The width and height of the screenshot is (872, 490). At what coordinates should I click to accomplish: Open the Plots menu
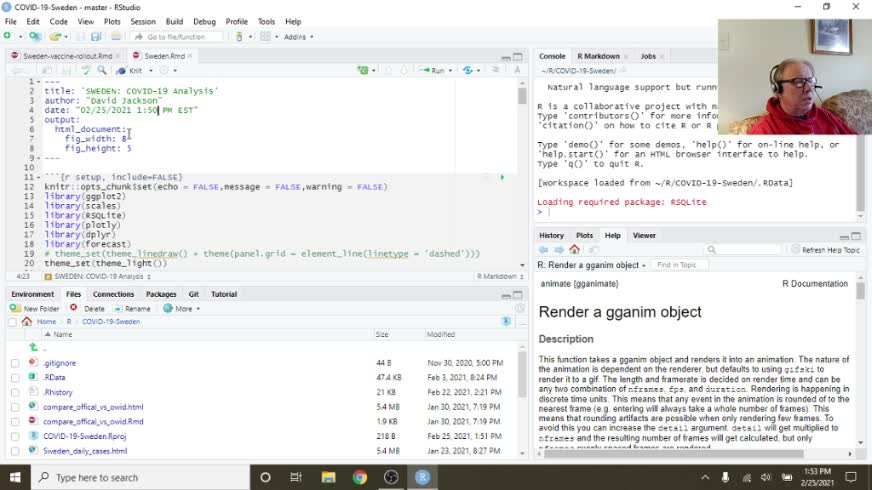click(x=112, y=22)
